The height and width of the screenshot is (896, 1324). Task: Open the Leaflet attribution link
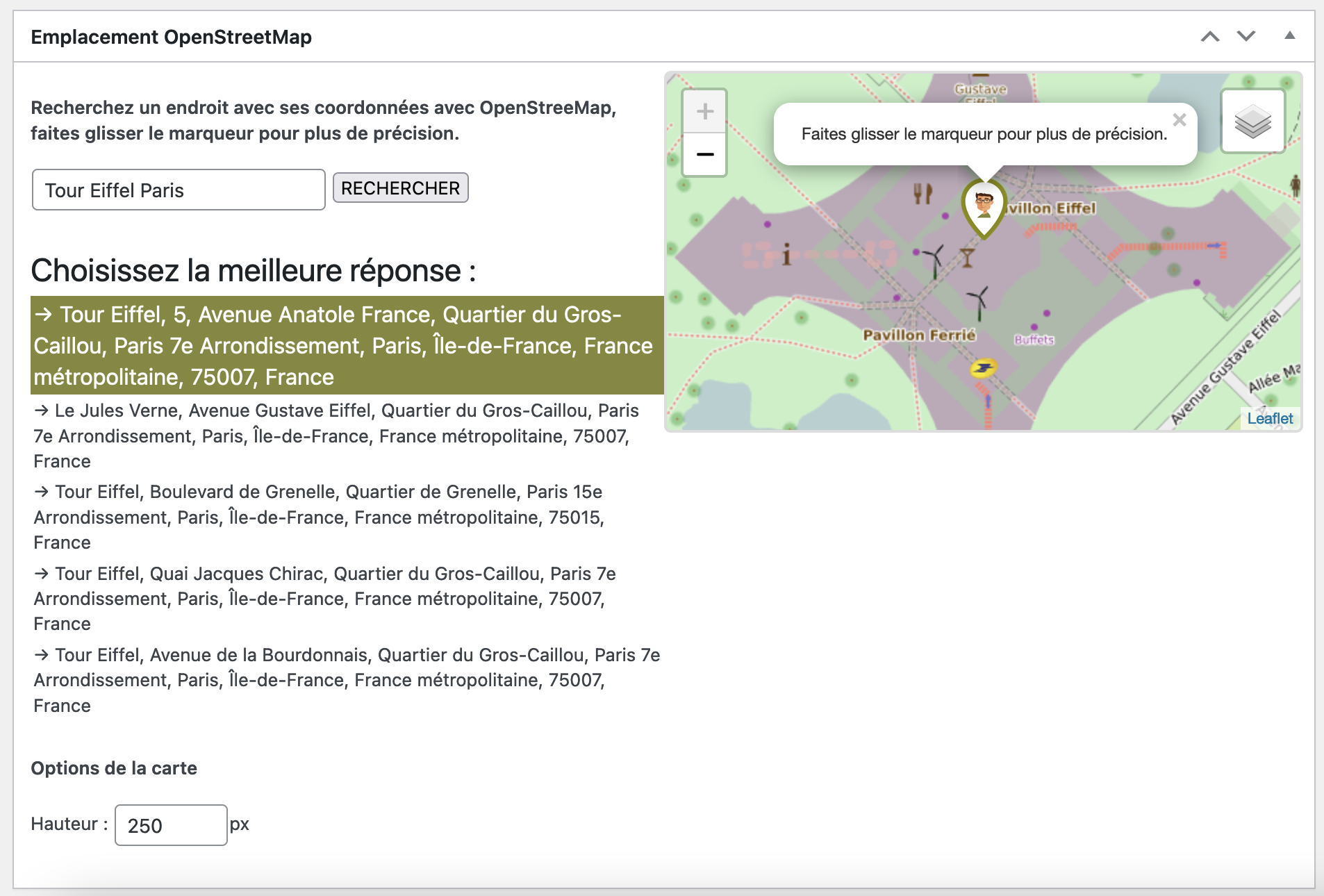click(x=1270, y=418)
